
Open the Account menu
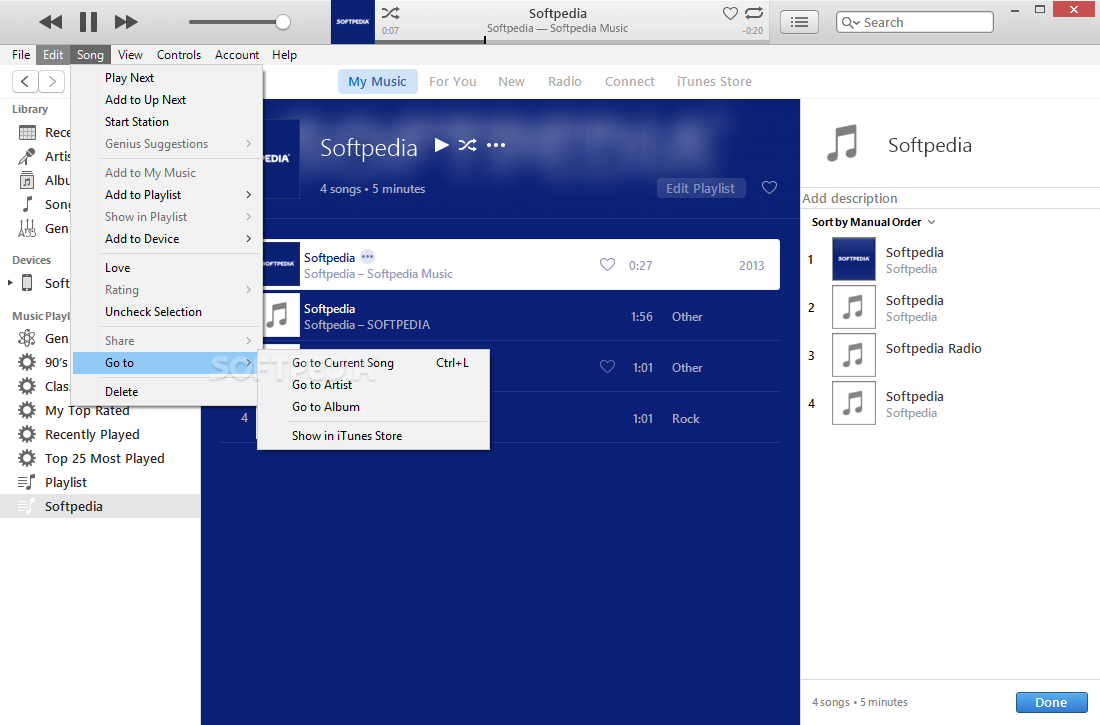coord(237,55)
